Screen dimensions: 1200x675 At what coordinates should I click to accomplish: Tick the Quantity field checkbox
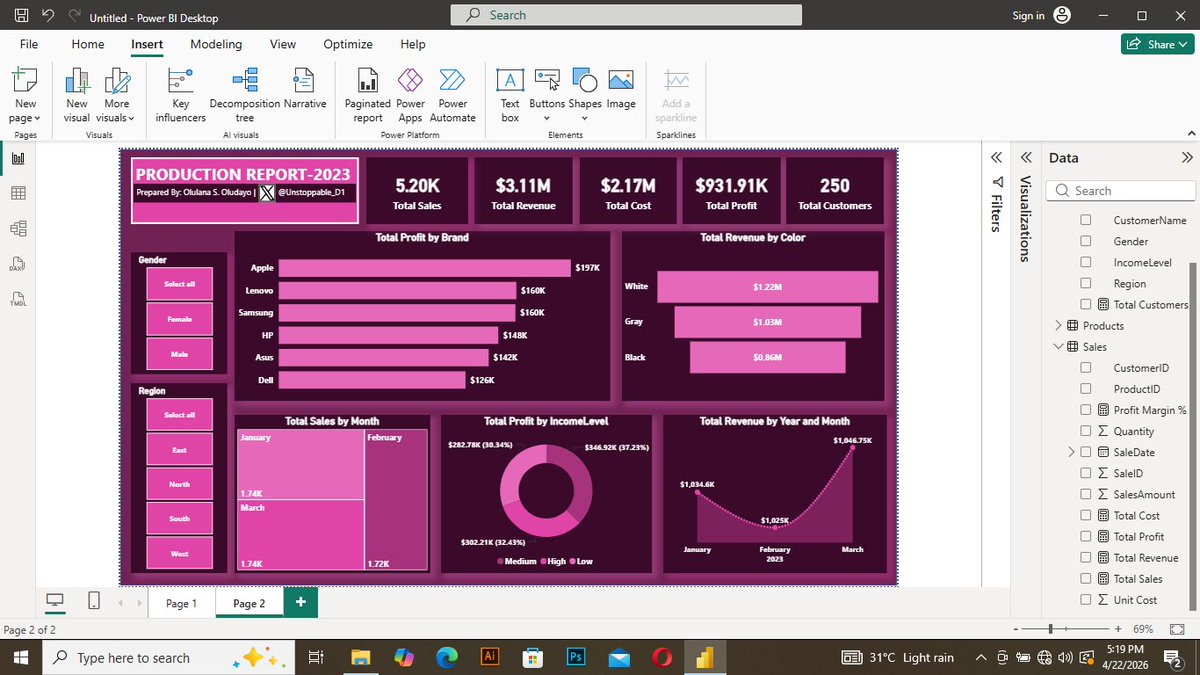[x=1086, y=431]
